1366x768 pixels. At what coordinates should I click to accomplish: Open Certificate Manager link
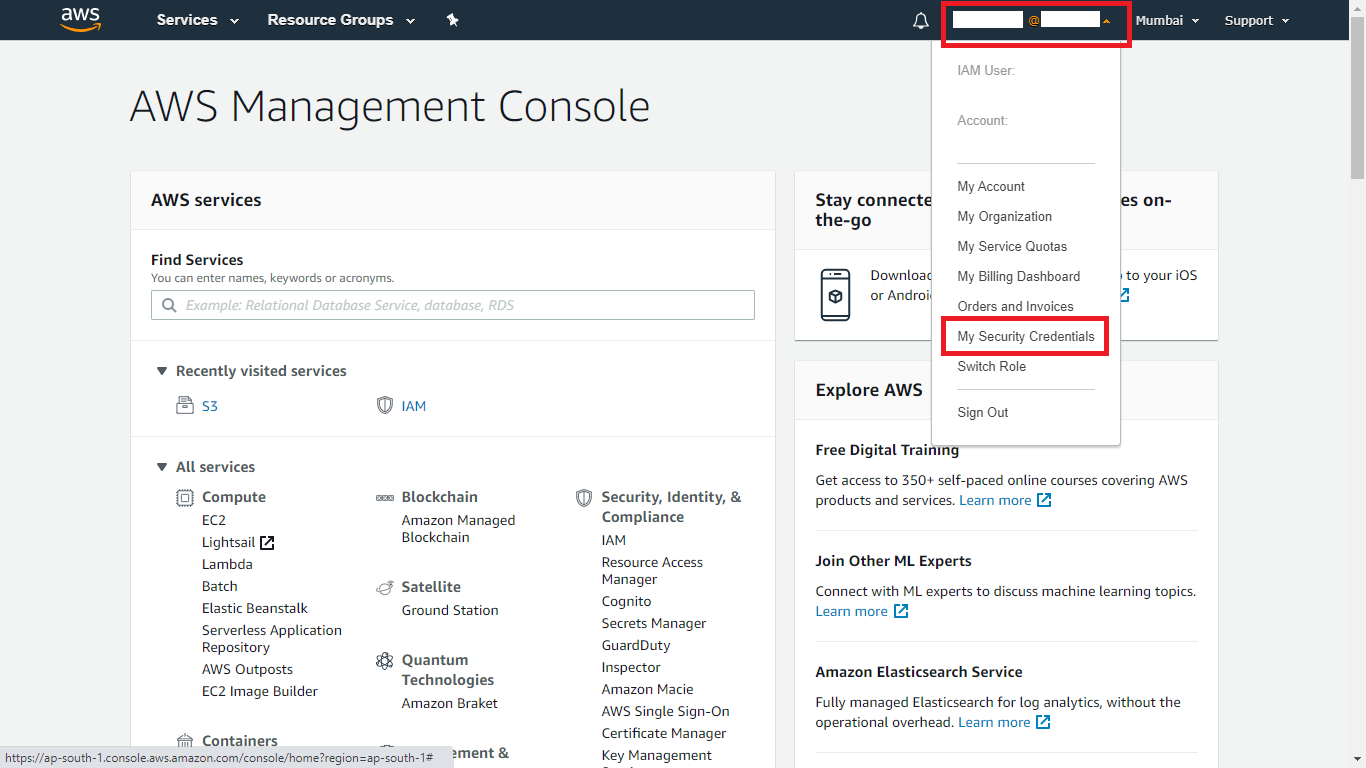(x=664, y=733)
